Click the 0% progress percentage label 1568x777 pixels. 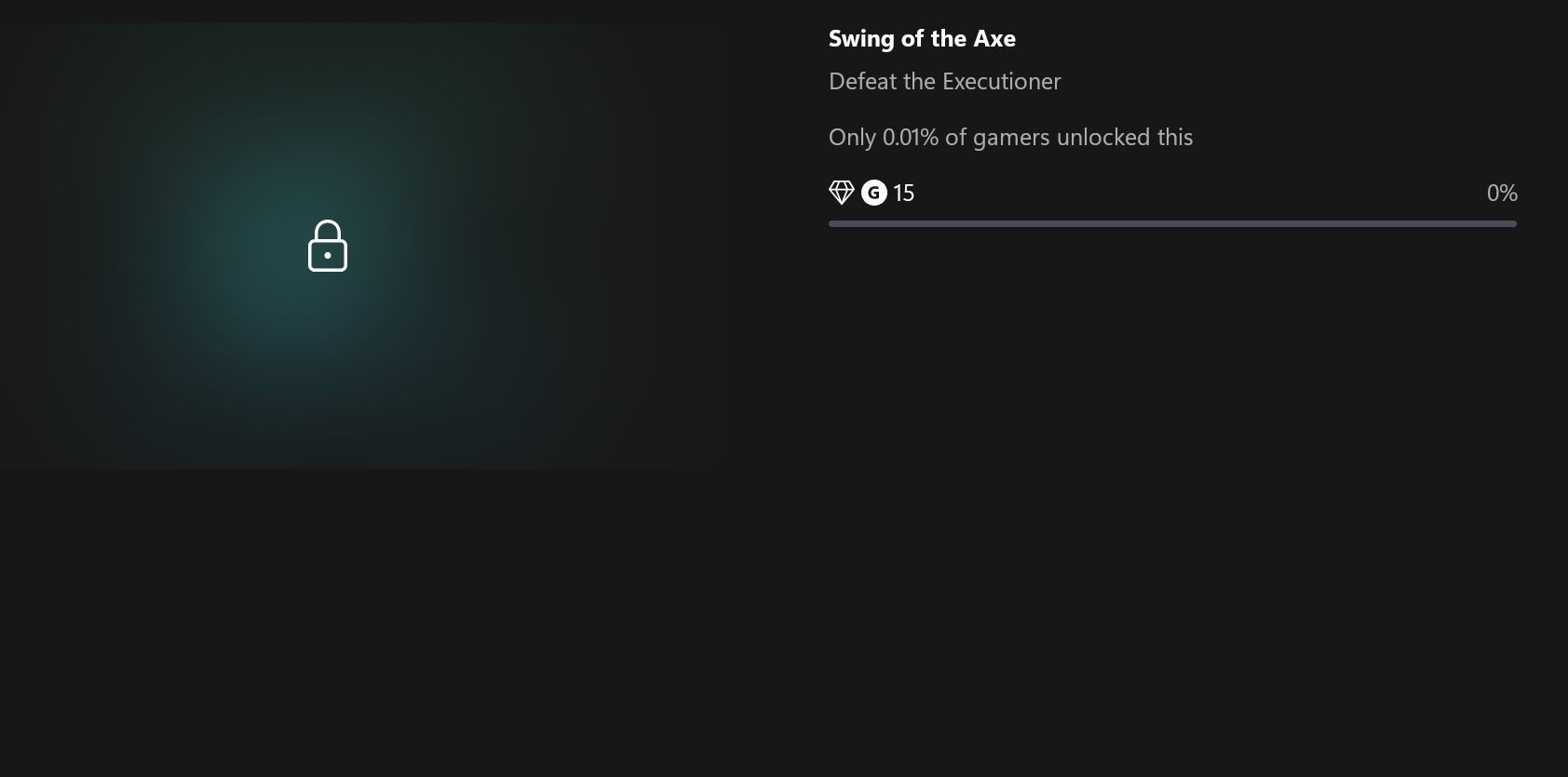tap(1501, 194)
